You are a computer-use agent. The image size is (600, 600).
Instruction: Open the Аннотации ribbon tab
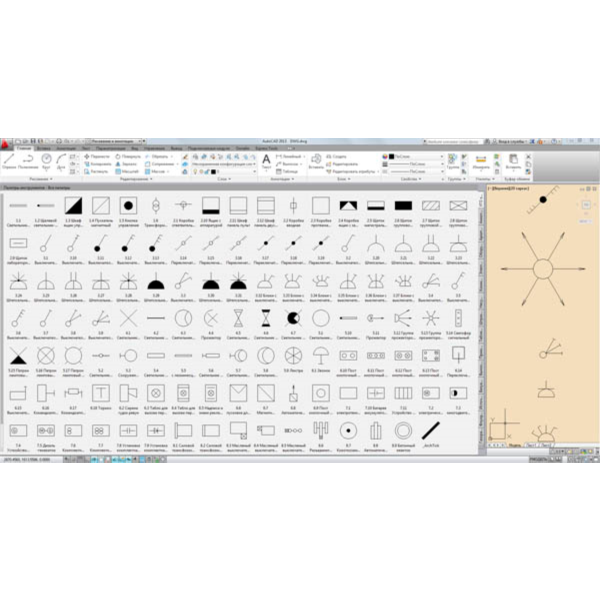click(66, 148)
